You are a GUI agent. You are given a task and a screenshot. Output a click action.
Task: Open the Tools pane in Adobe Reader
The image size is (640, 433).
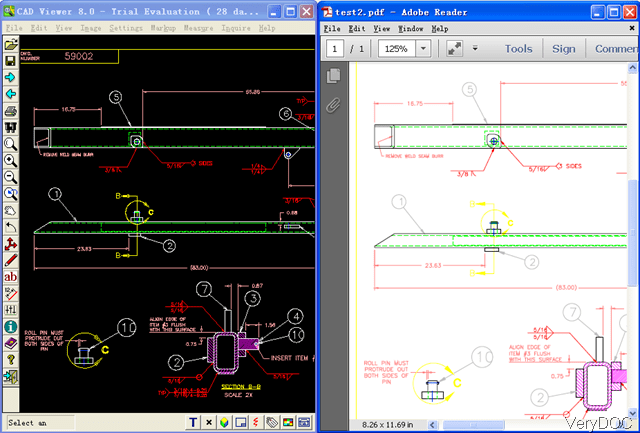[x=518, y=48]
